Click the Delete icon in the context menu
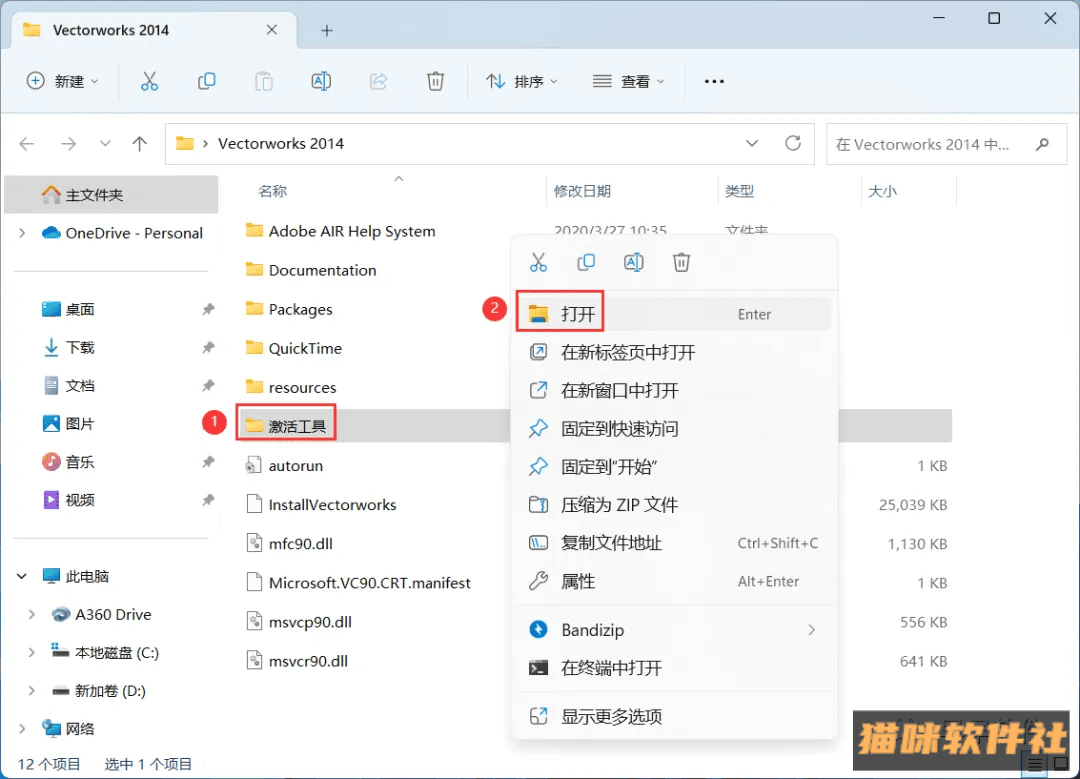Viewport: 1080px width, 779px height. (681, 262)
